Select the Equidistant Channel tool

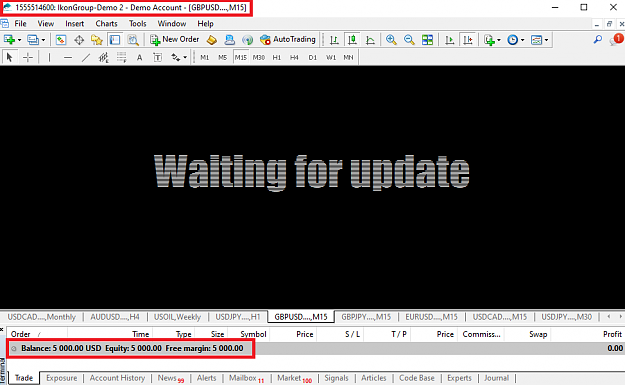click(104, 57)
